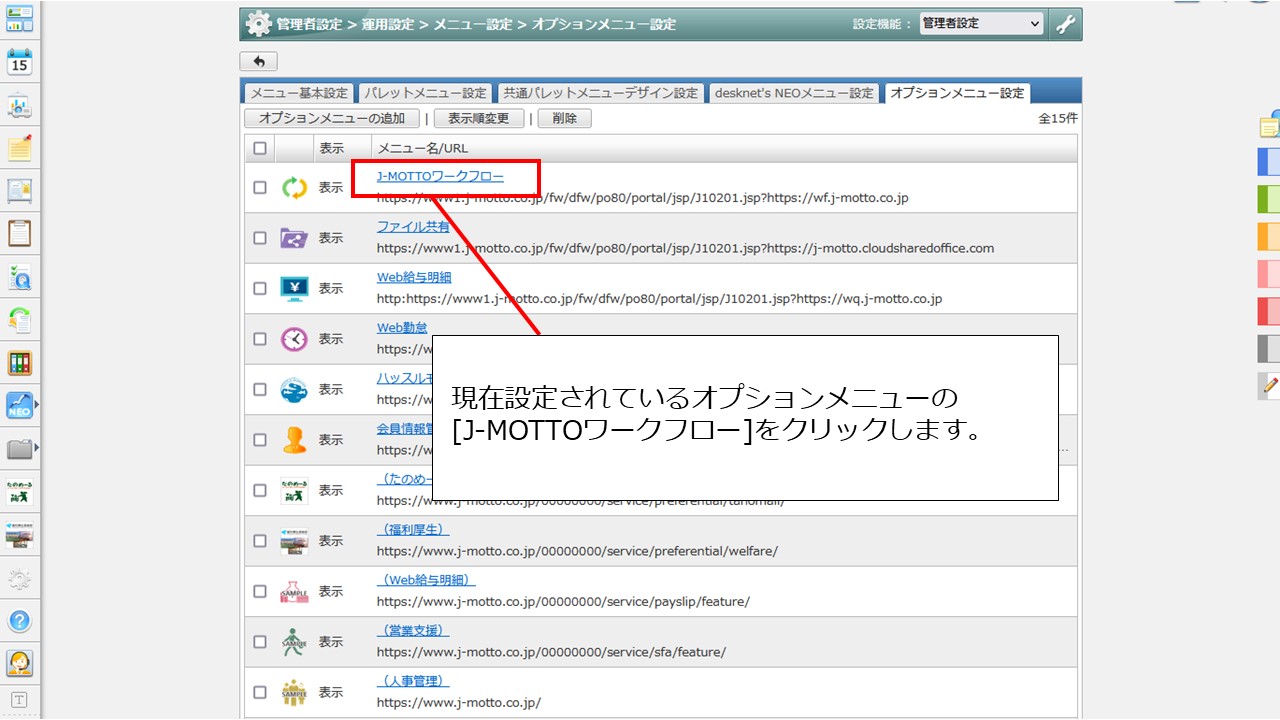Click the bookshelf icon in left sidebar

coord(20,362)
